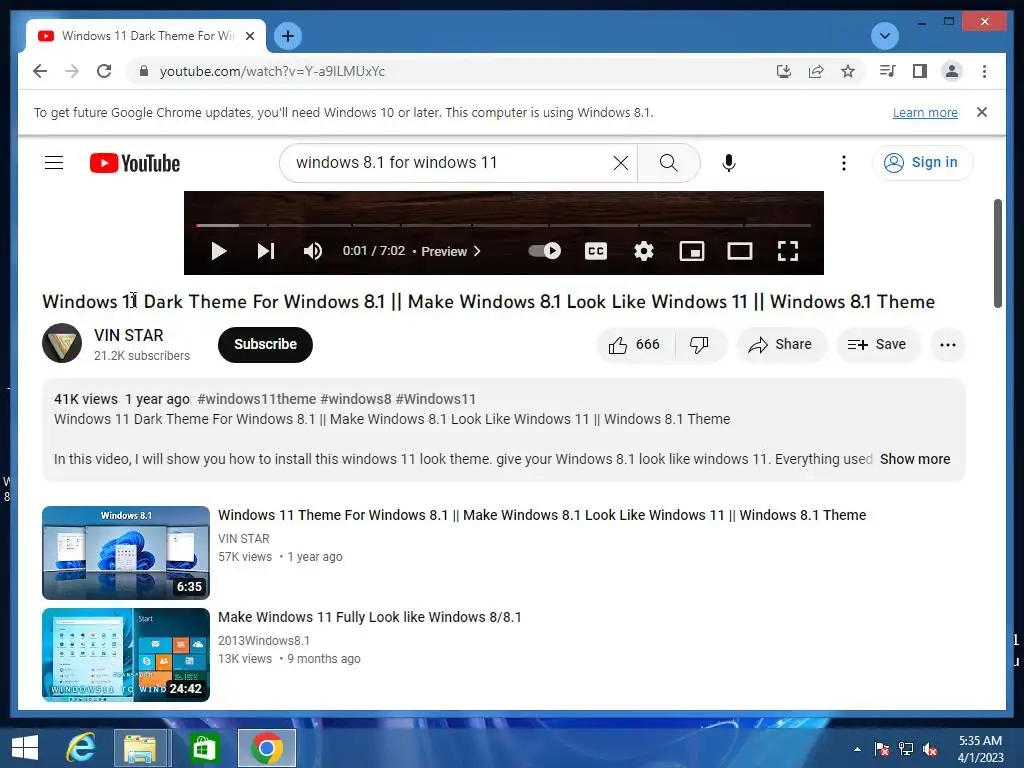Save video to a playlist
Viewport: 1024px width, 768px height.
877,345
